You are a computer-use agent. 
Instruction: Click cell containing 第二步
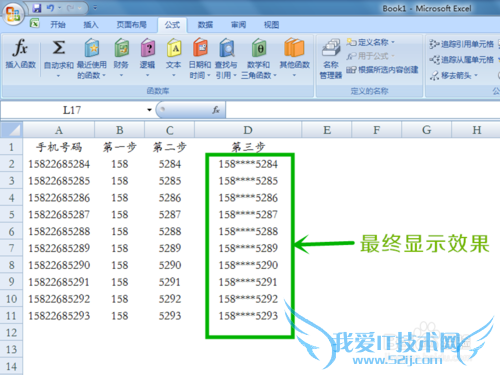pos(169,147)
